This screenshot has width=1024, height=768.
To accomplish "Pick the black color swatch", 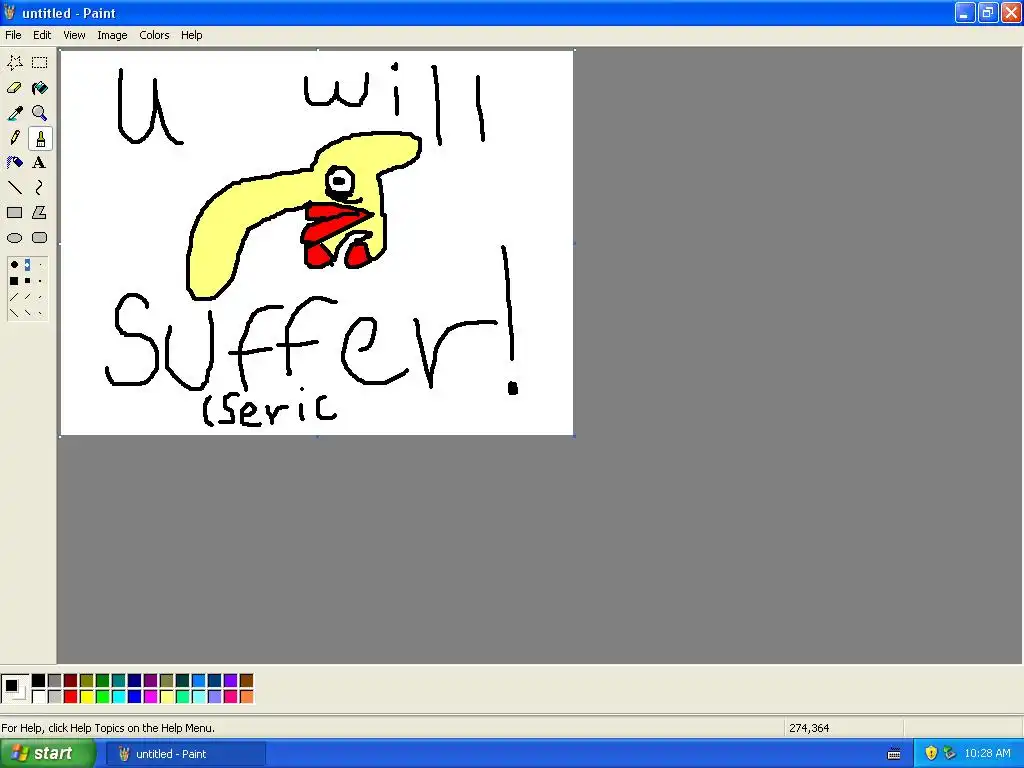I will pyautogui.click(x=39, y=681).
